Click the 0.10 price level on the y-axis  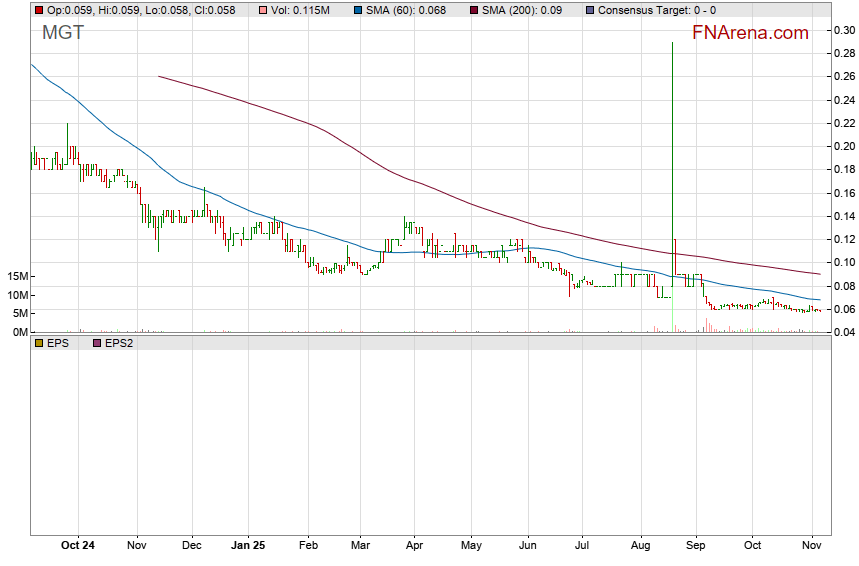pos(844,262)
